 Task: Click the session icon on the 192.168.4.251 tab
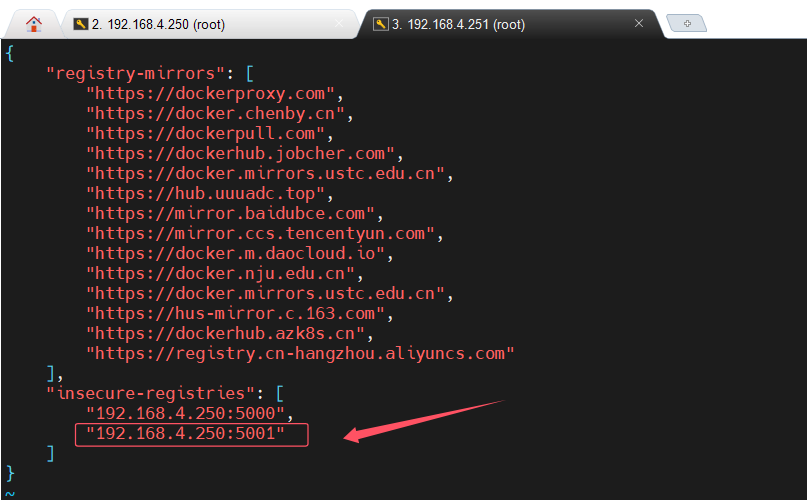point(380,24)
